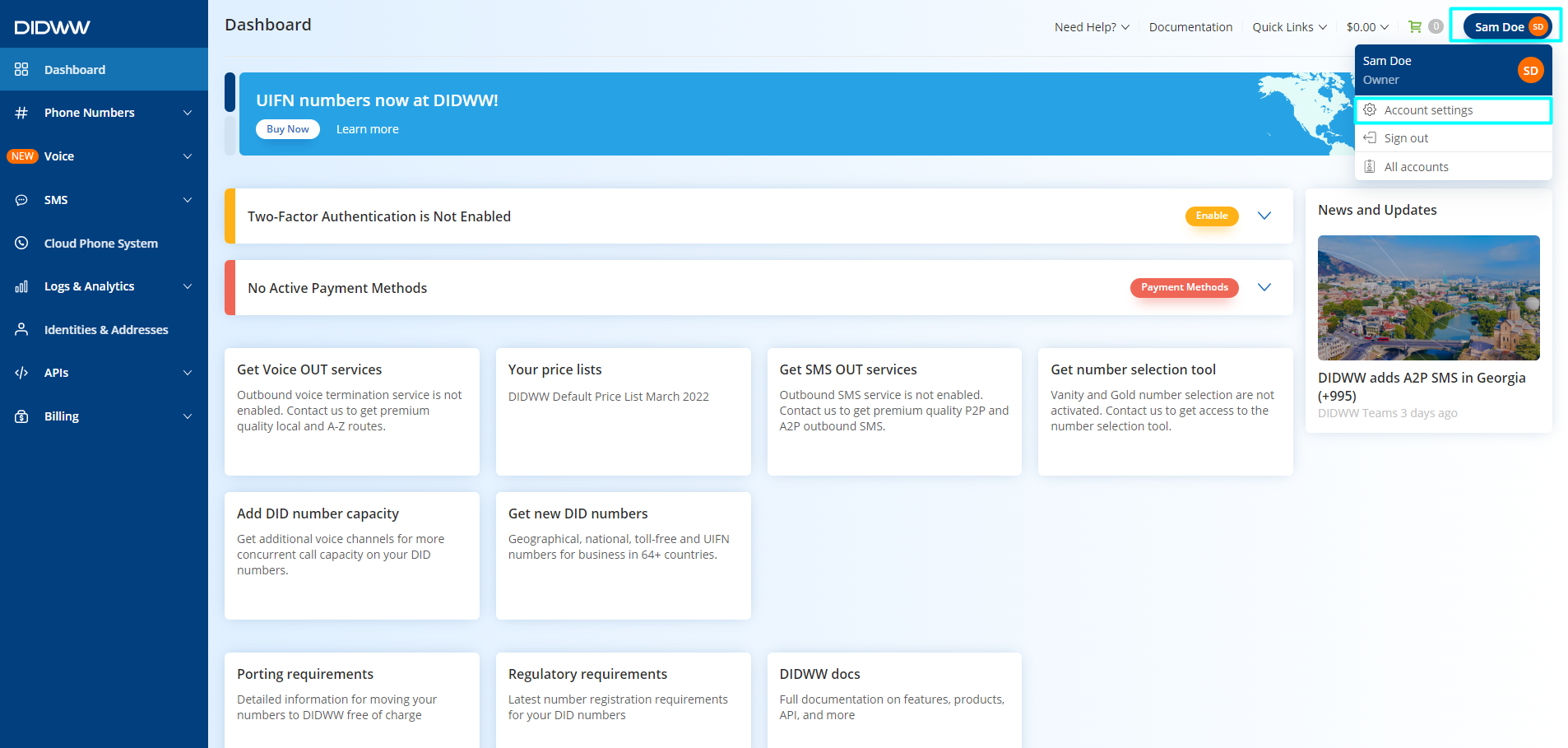The image size is (1568, 748).
Task: Click the All accounts building icon
Action: (x=1370, y=166)
